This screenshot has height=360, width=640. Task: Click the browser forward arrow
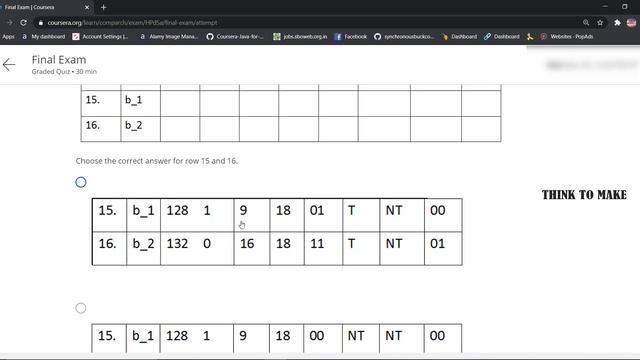(x=9, y=23)
